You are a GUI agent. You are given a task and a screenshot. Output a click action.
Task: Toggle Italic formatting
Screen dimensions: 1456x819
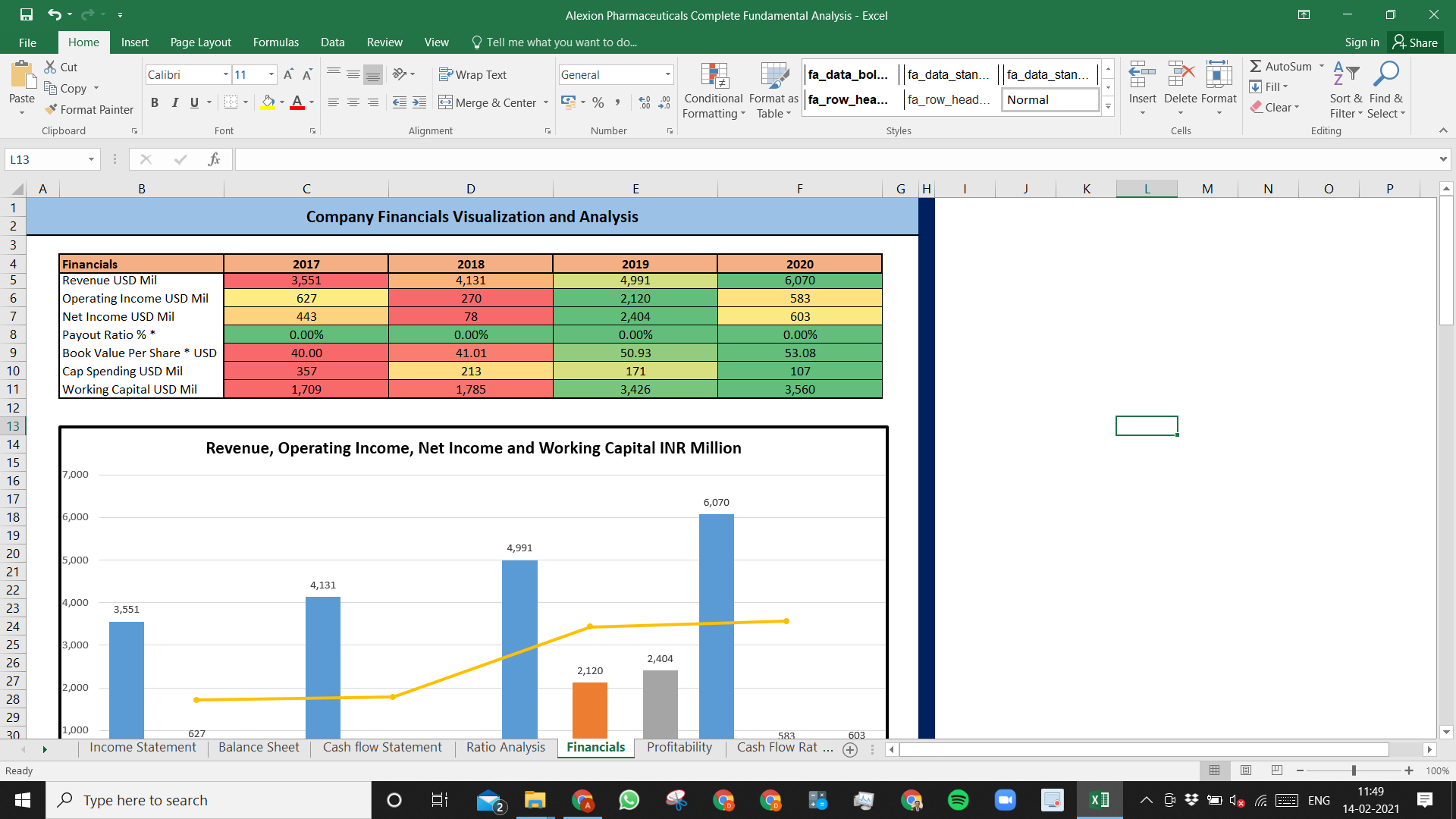click(x=175, y=102)
